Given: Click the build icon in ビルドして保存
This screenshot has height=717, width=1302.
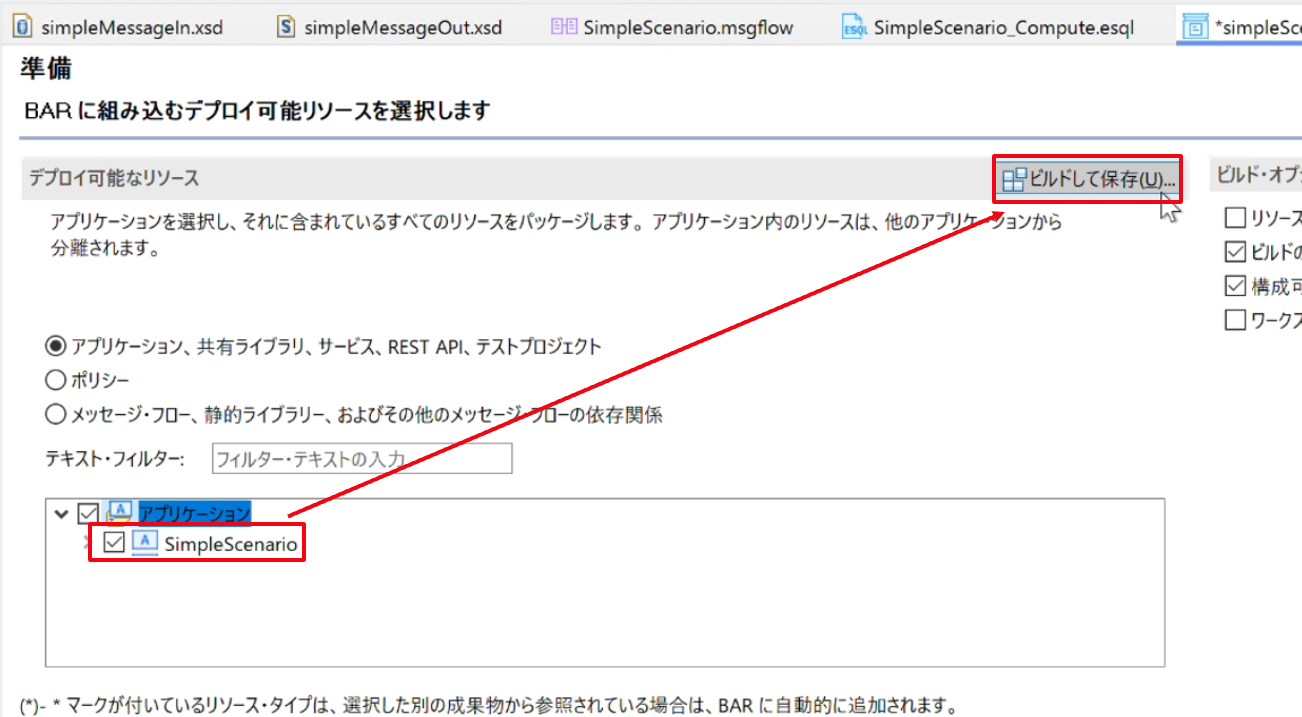Looking at the screenshot, I should pos(1014,180).
